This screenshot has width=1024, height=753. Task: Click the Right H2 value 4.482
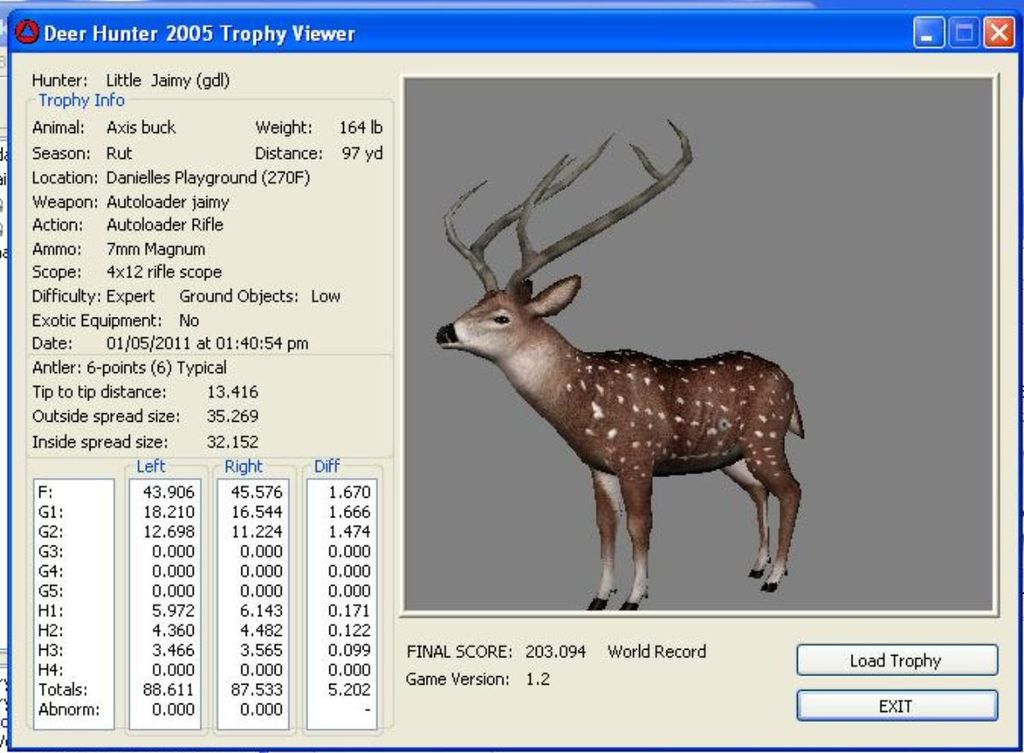coord(261,630)
